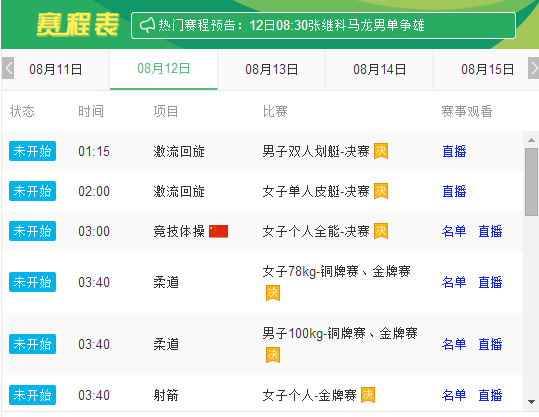Click final badge on 女子个人全能-决赛
Screen dimensions: 539x417
pos(381,231)
